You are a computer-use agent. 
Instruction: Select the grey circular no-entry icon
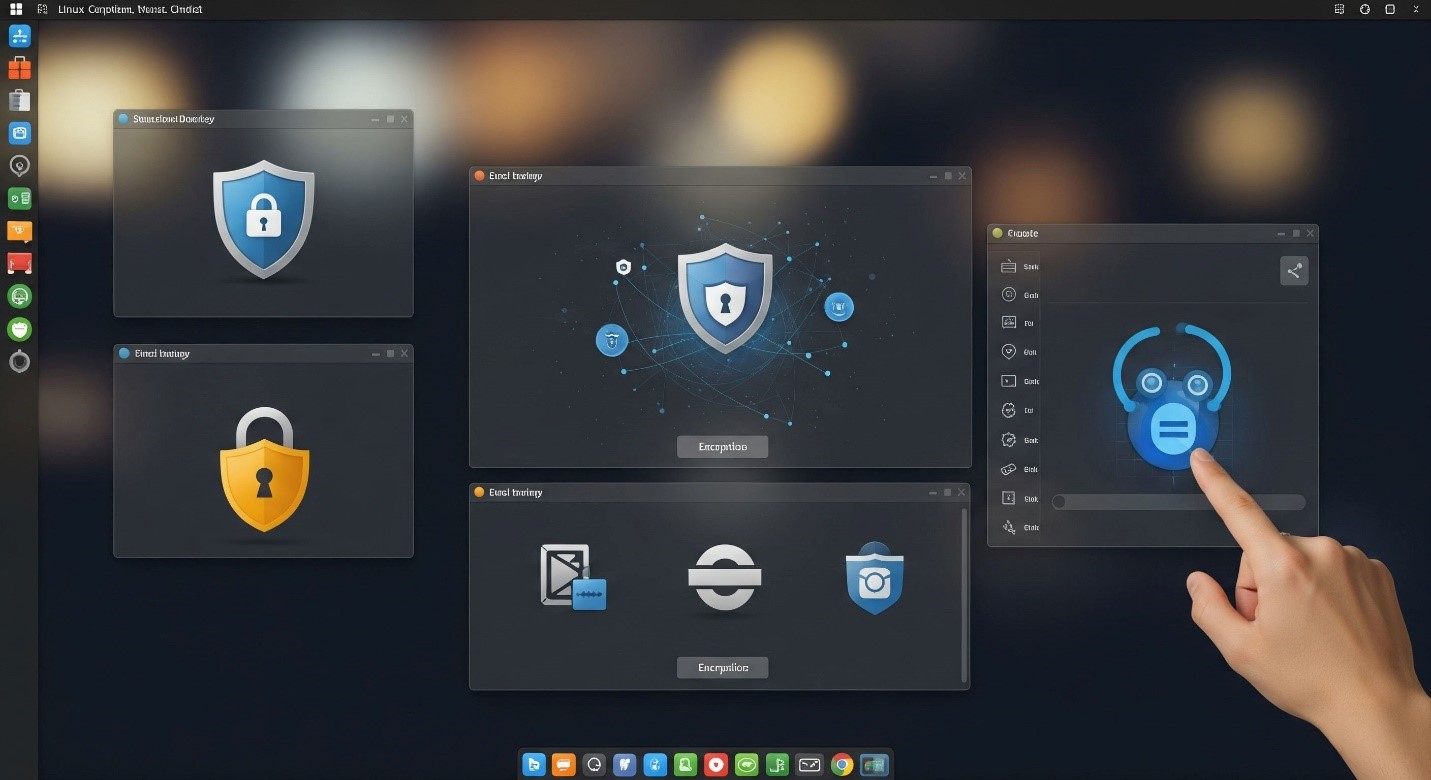[x=724, y=577]
